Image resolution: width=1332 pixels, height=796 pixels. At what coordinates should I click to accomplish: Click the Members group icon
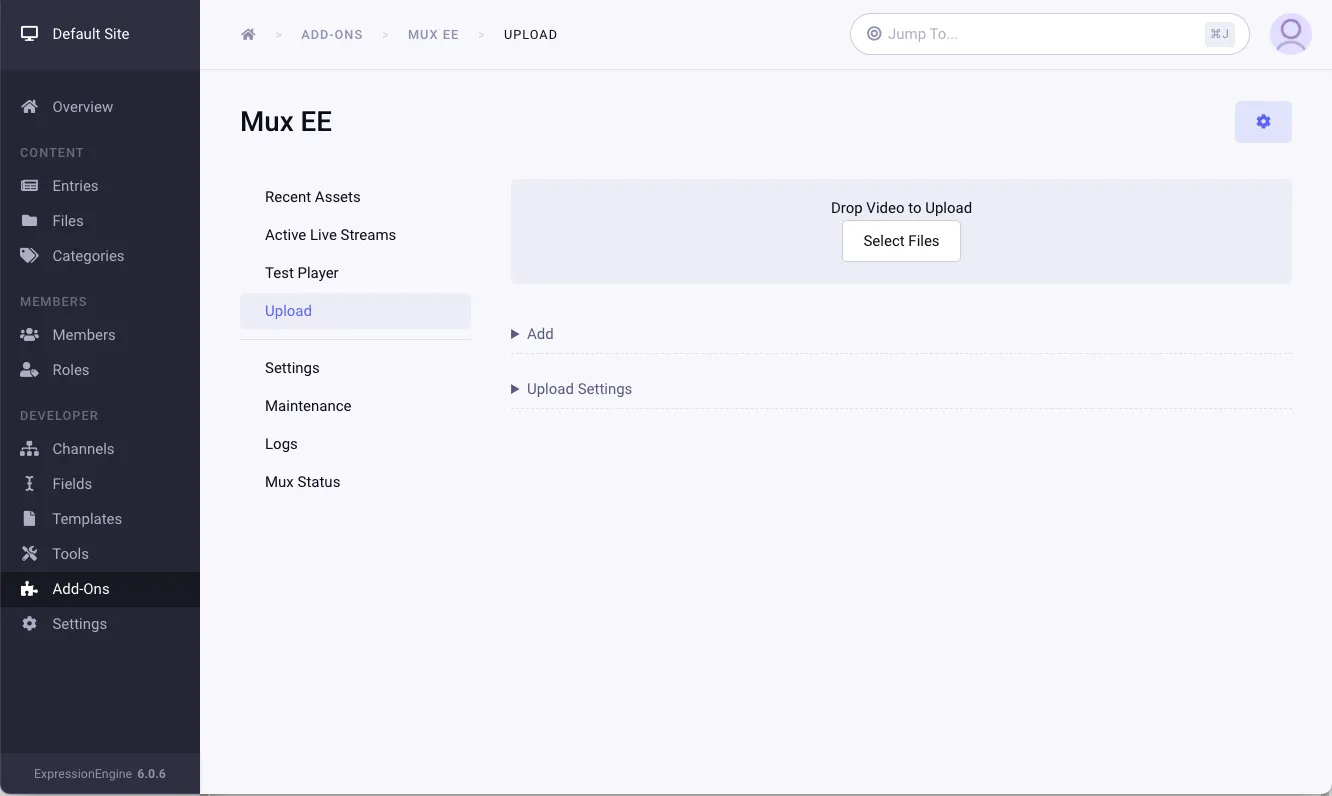tap(30, 335)
